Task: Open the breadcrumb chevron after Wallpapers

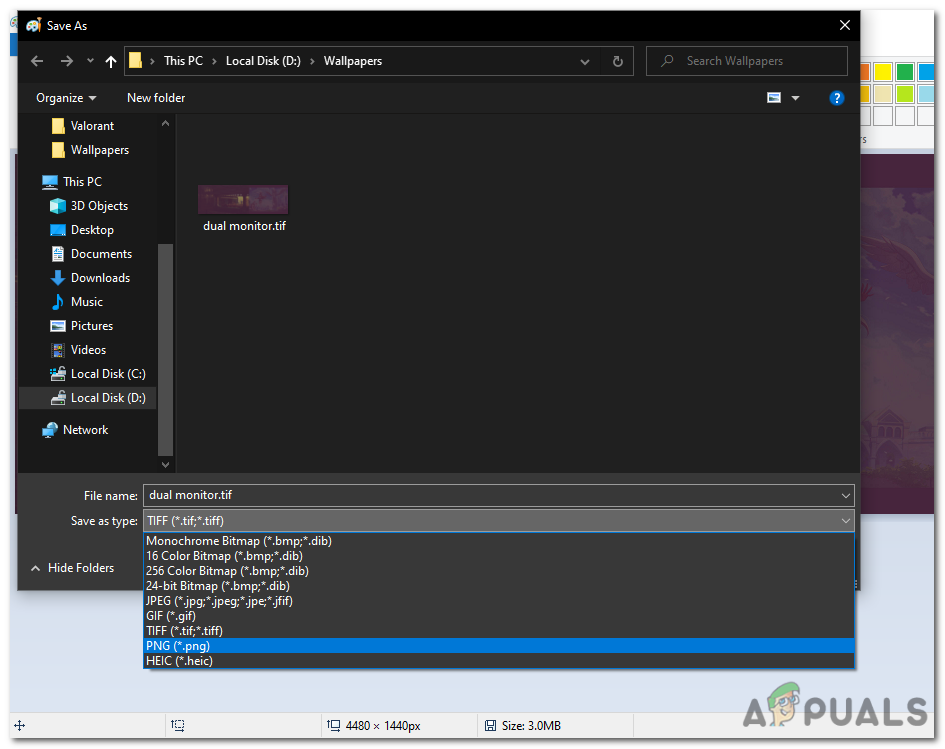Action: tap(585, 61)
